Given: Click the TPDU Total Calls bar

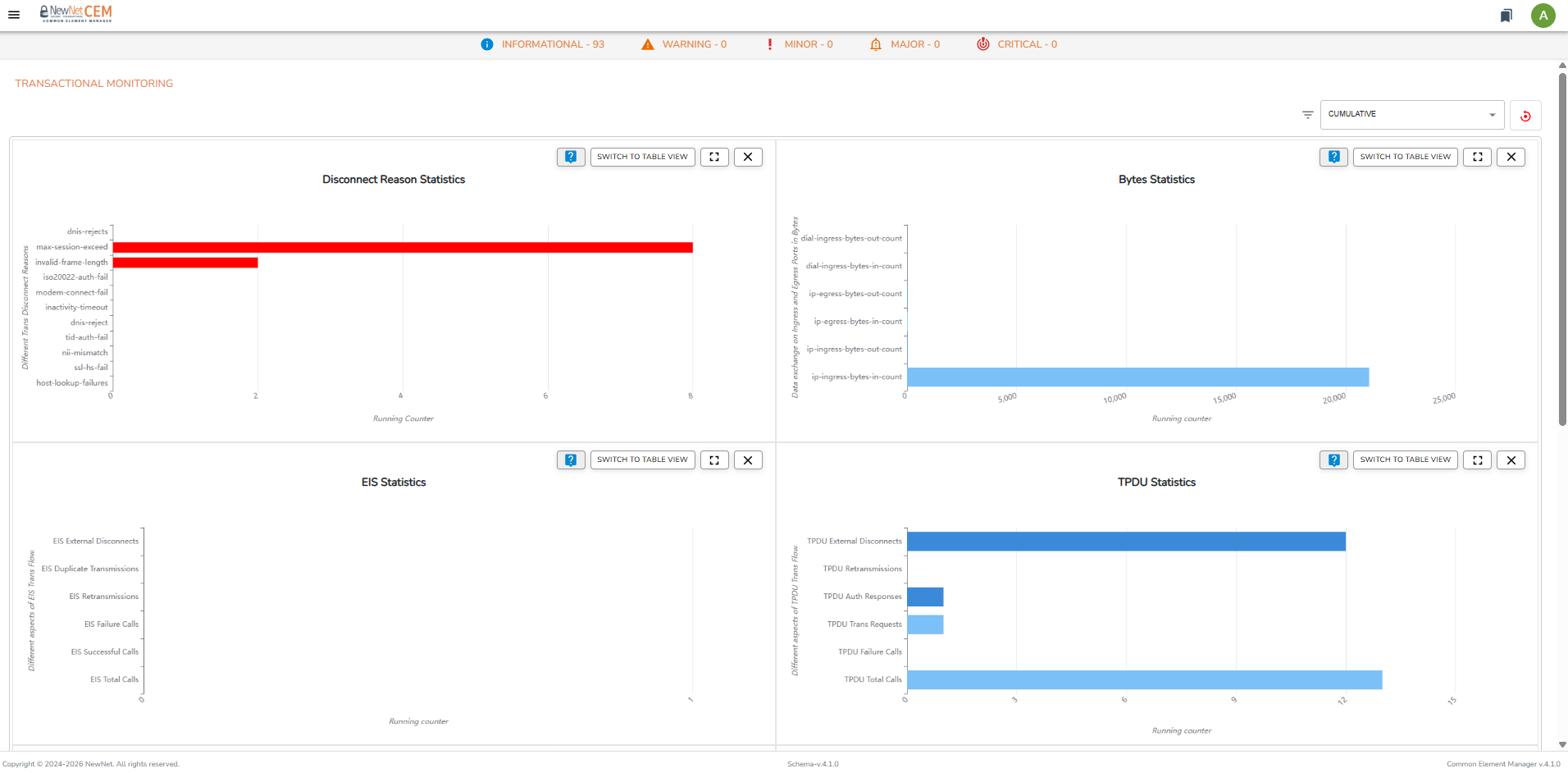Looking at the screenshot, I should click(x=1145, y=679).
